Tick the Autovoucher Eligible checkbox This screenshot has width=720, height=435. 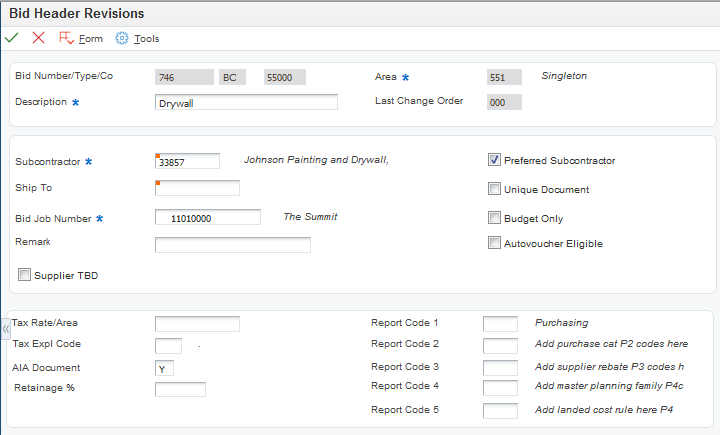494,243
